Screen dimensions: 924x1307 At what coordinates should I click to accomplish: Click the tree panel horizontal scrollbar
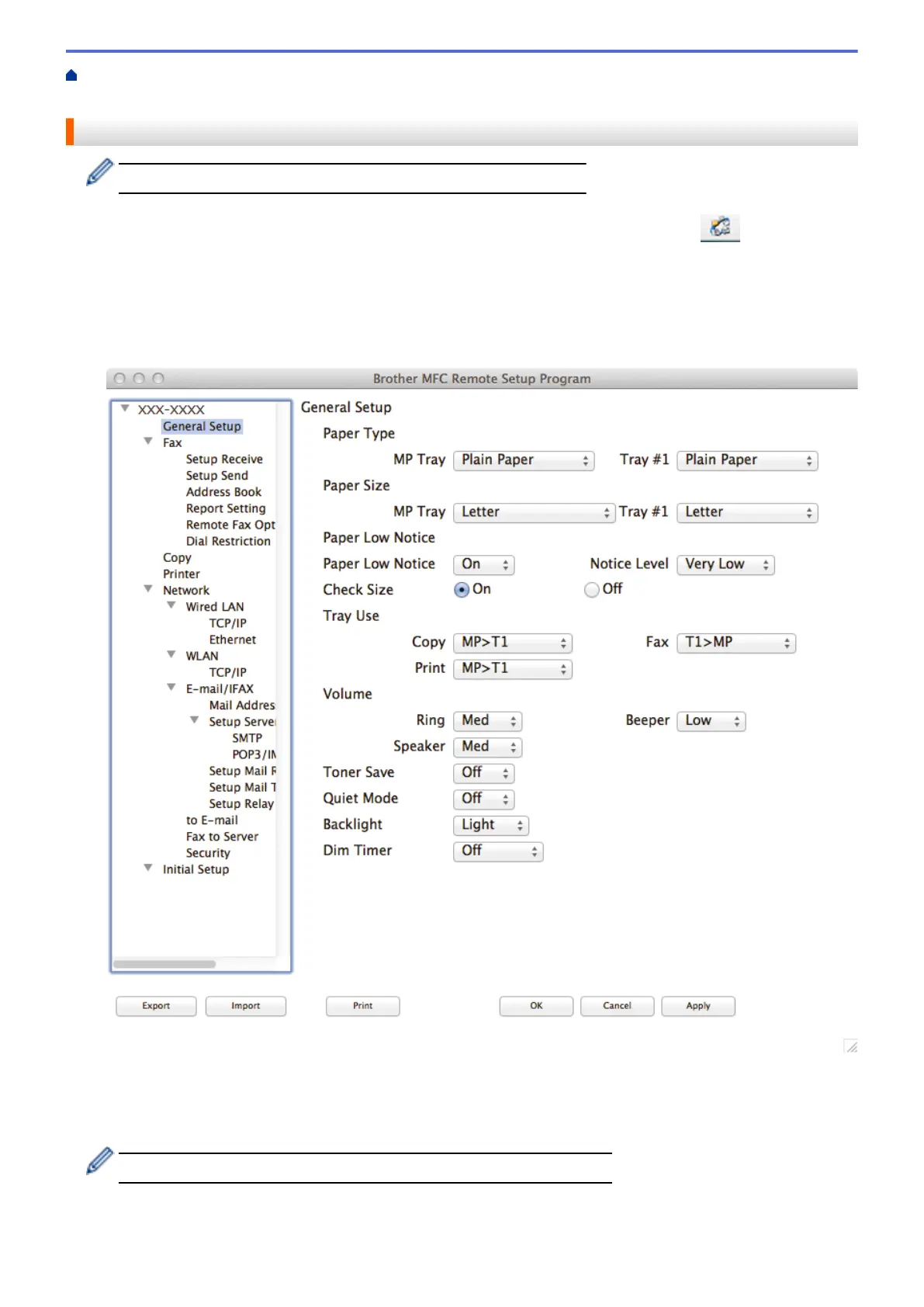tap(164, 964)
